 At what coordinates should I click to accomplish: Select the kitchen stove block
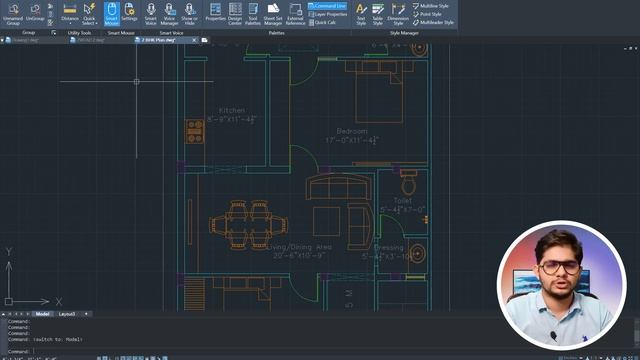point(195,131)
